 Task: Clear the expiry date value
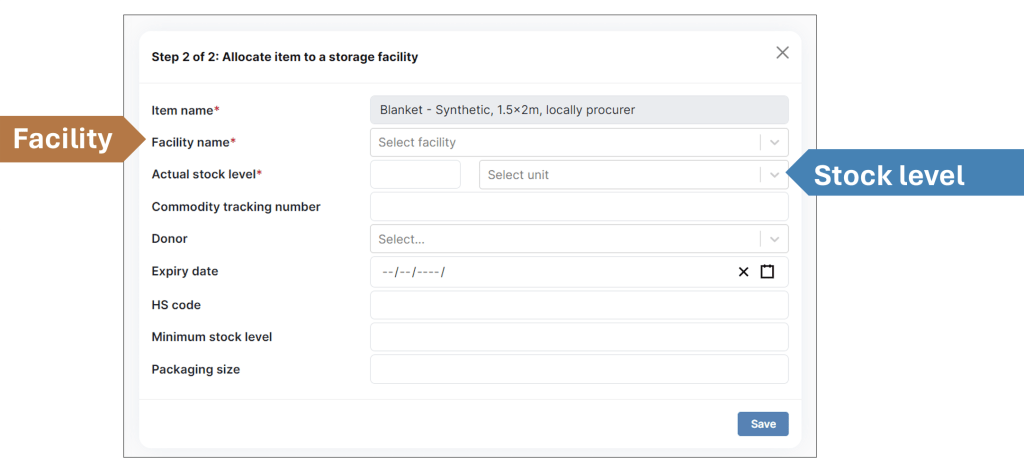point(743,272)
